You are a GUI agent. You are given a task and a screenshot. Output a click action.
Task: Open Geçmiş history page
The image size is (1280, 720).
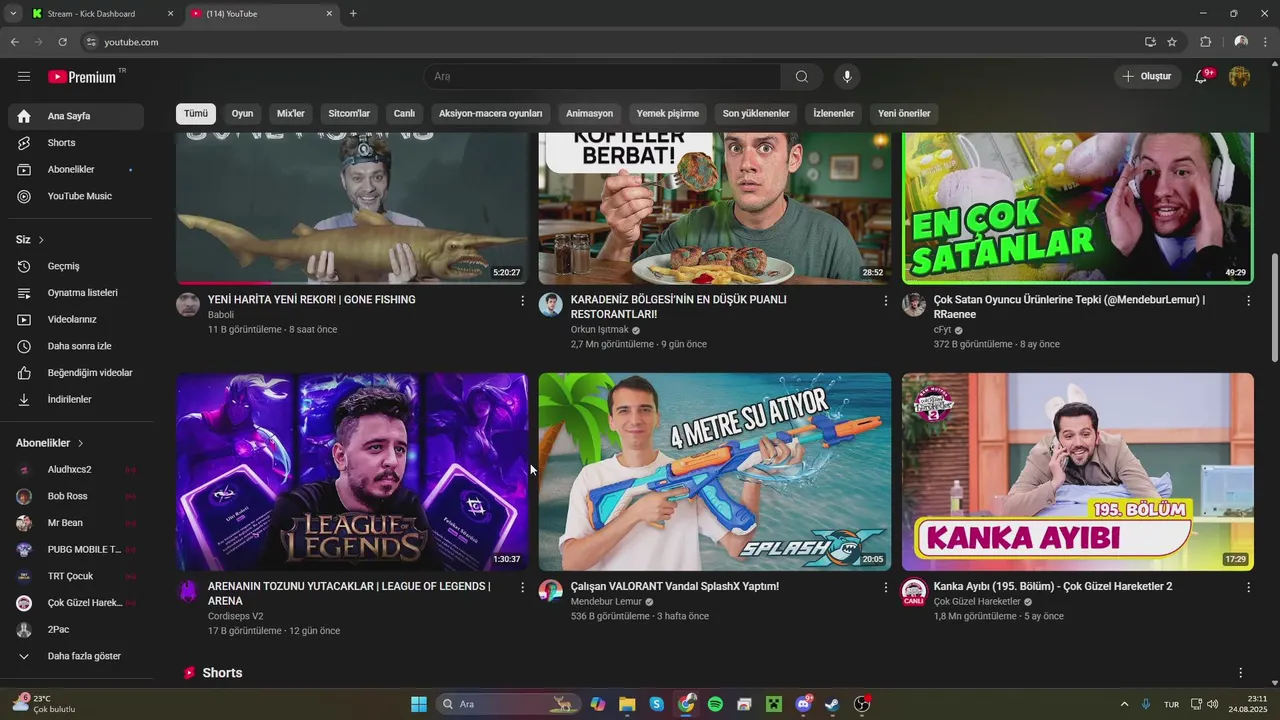pos(76,266)
